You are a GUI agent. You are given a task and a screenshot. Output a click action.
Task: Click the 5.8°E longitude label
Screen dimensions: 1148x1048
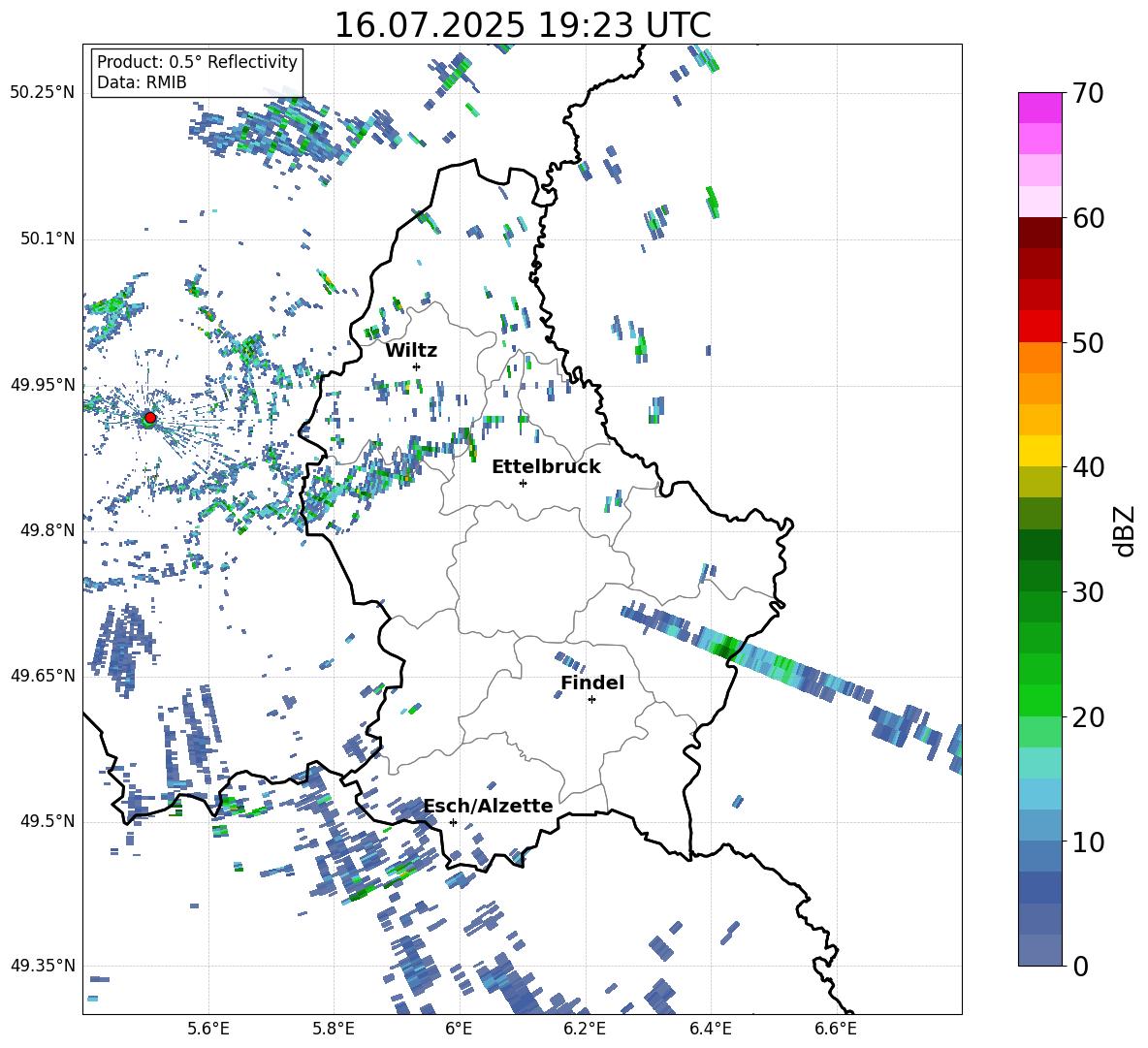pos(334,1030)
